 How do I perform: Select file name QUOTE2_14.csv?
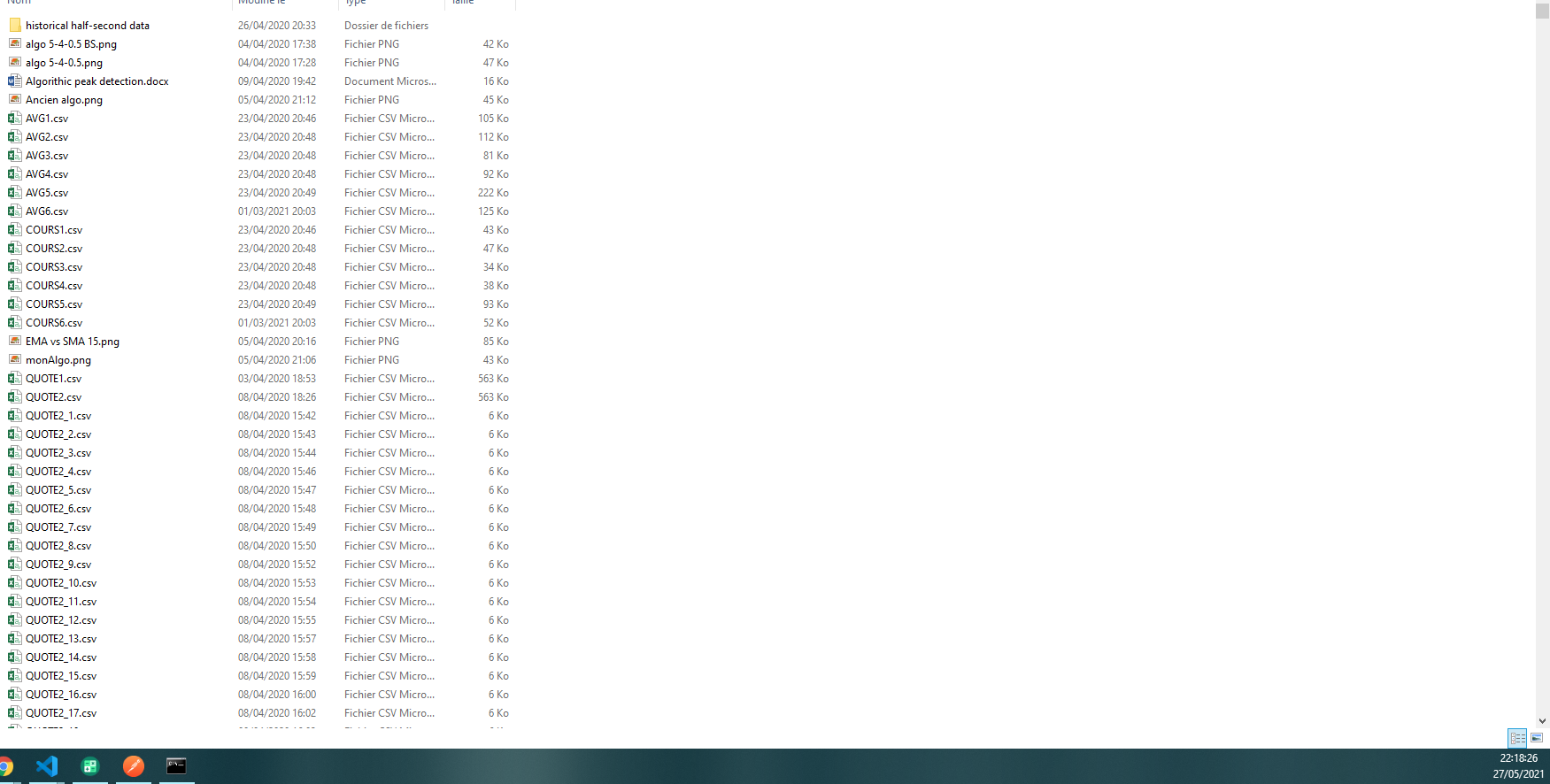[61, 657]
